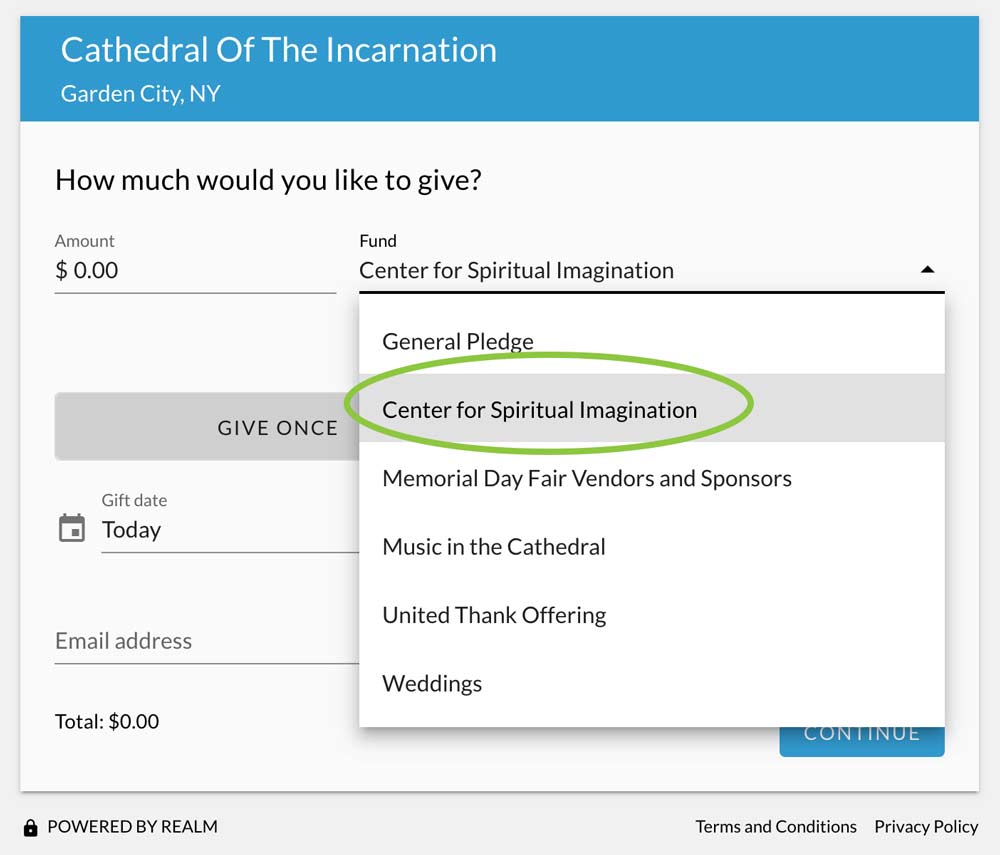Image resolution: width=1000 pixels, height=855 pixels.
Task: Click the Total $0.00 label
Action: (x=107, y=721)
